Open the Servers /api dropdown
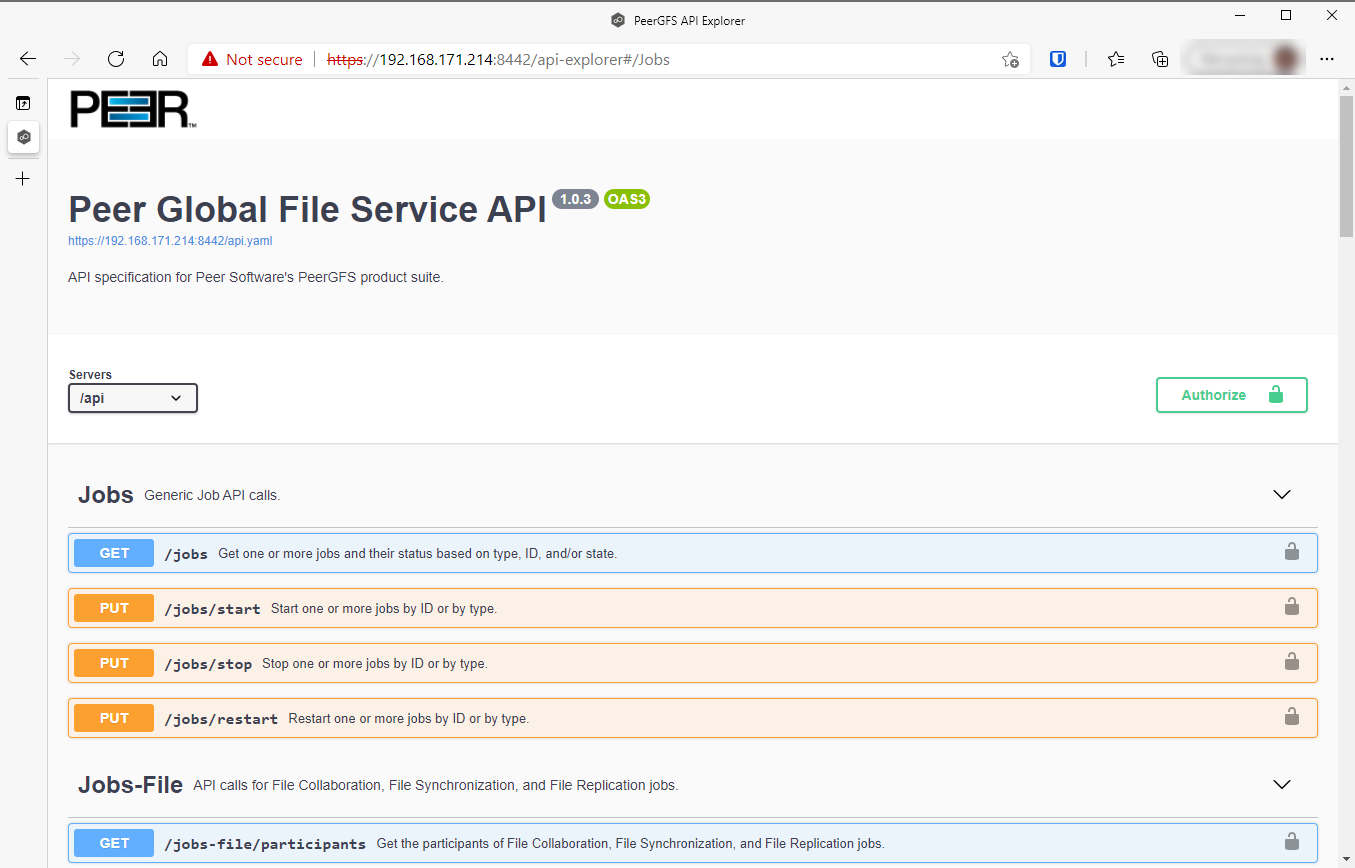This screenshot has height=868, width=1355. click(x=133, y=398)
